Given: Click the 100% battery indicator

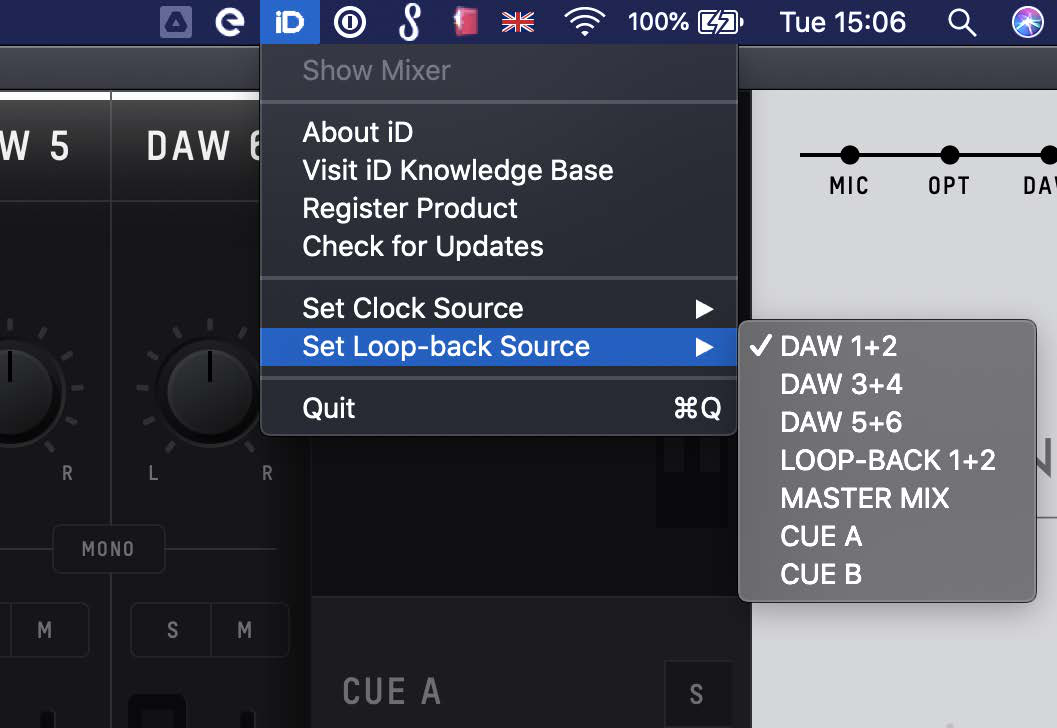Looking at the screenshot, I should click(x=685, y=22).
